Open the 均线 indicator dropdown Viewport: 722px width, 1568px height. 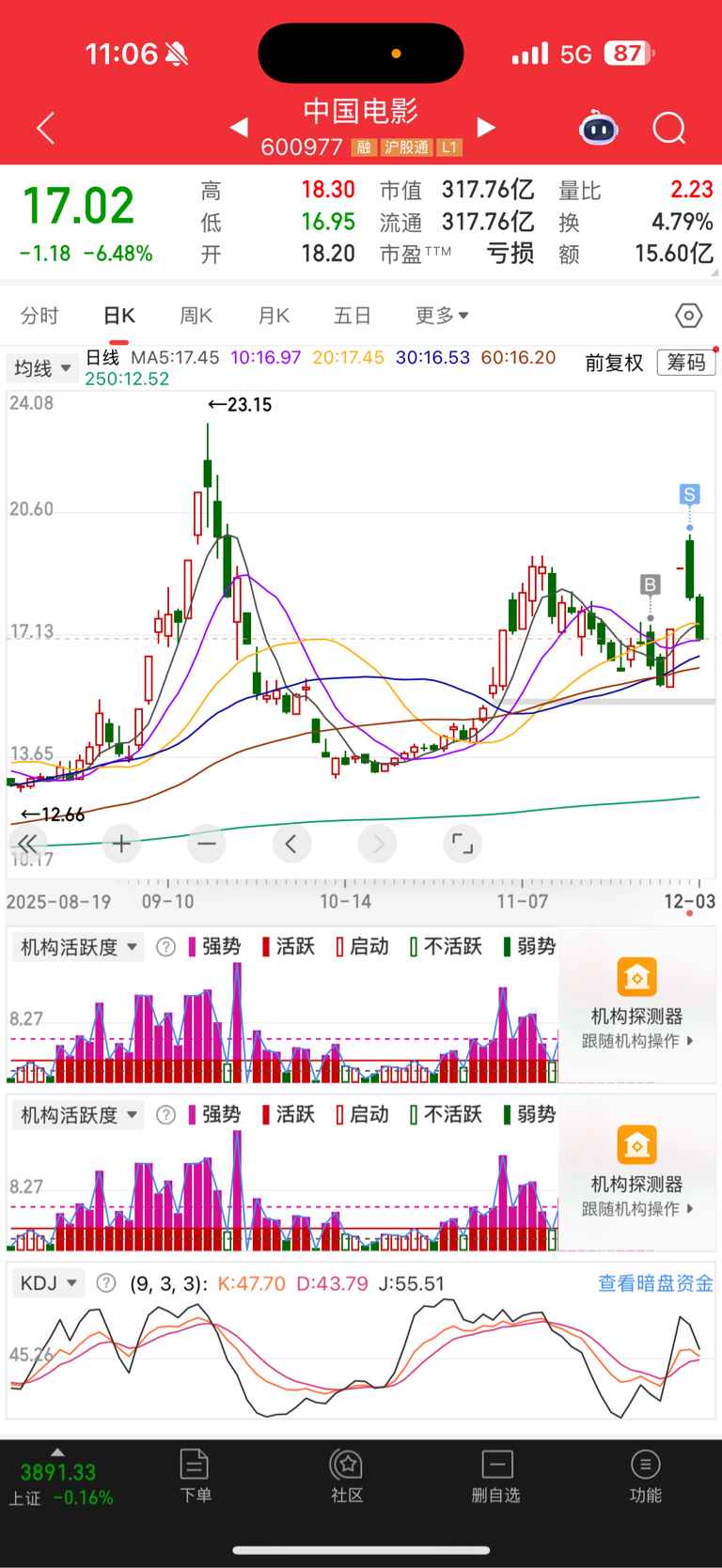42,367
